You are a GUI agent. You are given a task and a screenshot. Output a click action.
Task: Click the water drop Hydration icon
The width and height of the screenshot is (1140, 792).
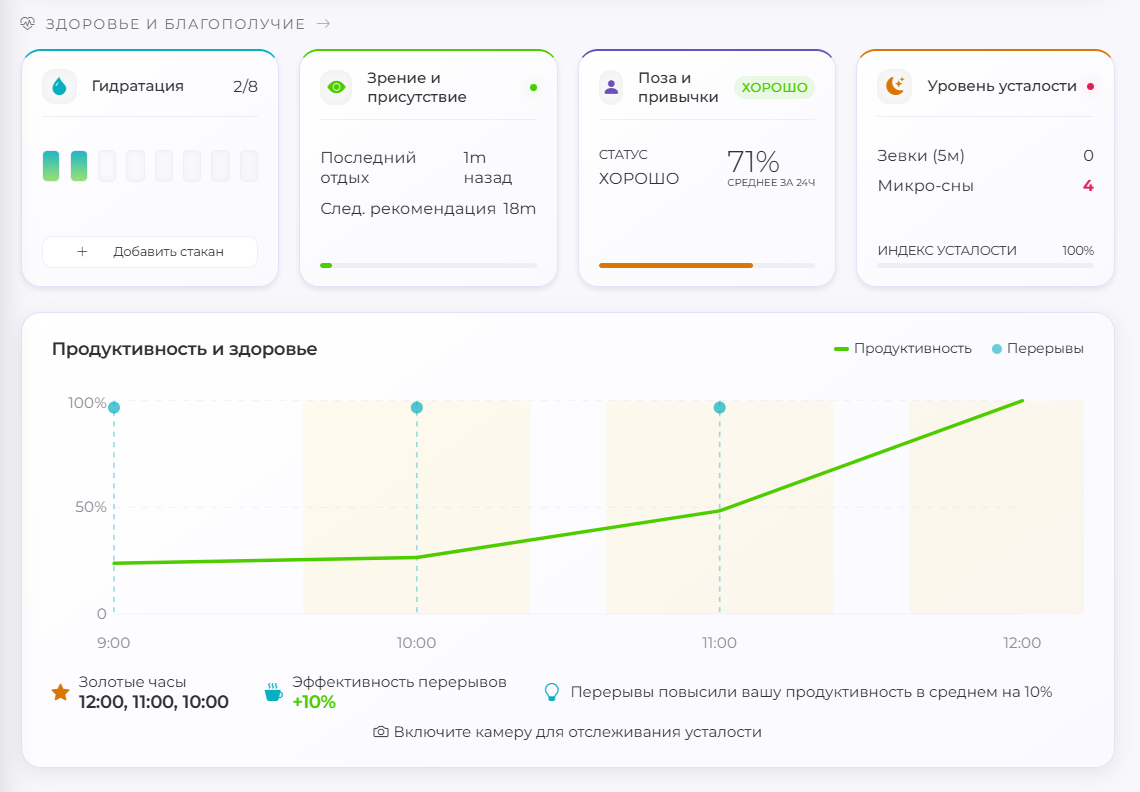pos(60,87)
